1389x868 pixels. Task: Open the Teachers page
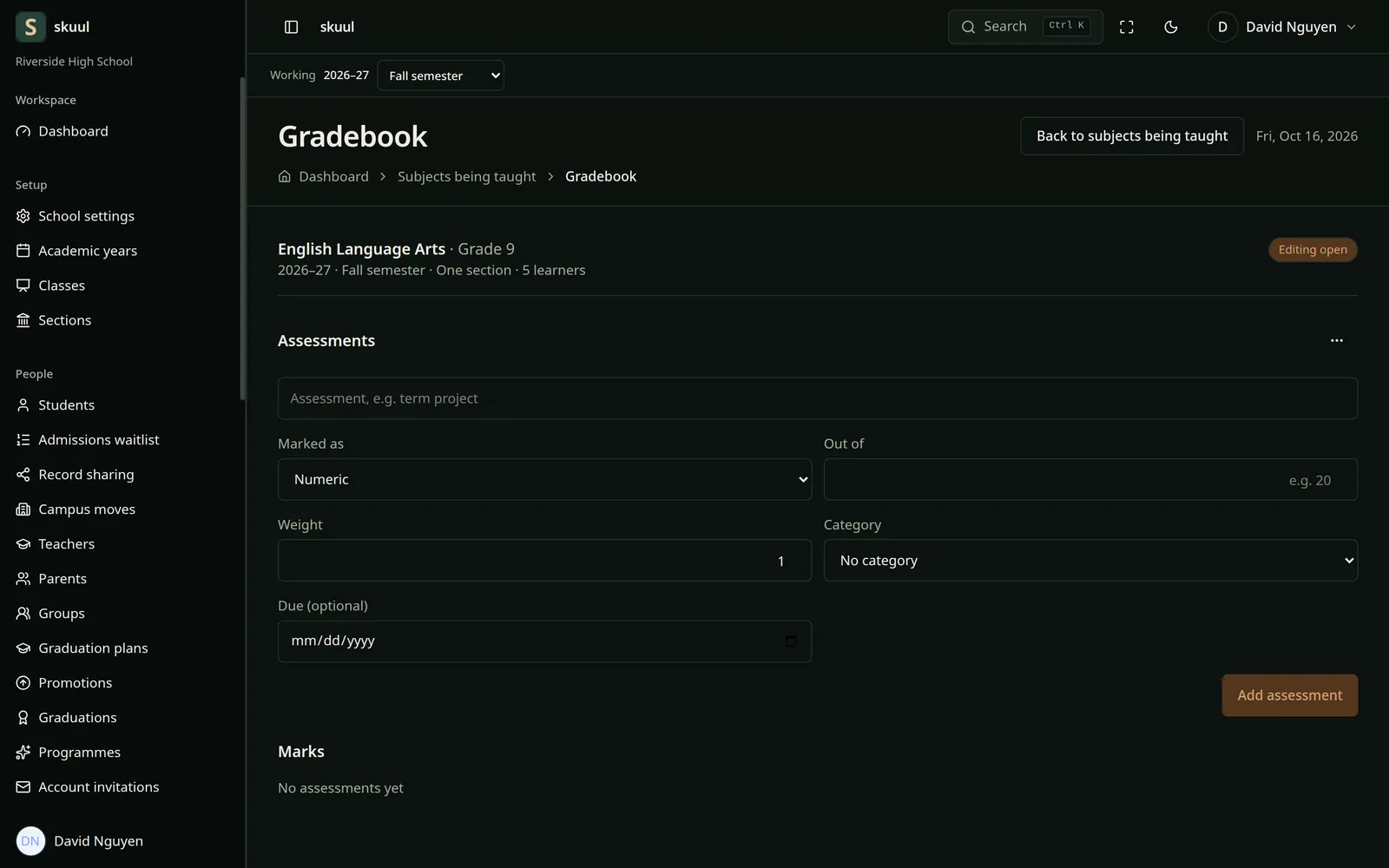pyautogui.click(x=66, y=544)
